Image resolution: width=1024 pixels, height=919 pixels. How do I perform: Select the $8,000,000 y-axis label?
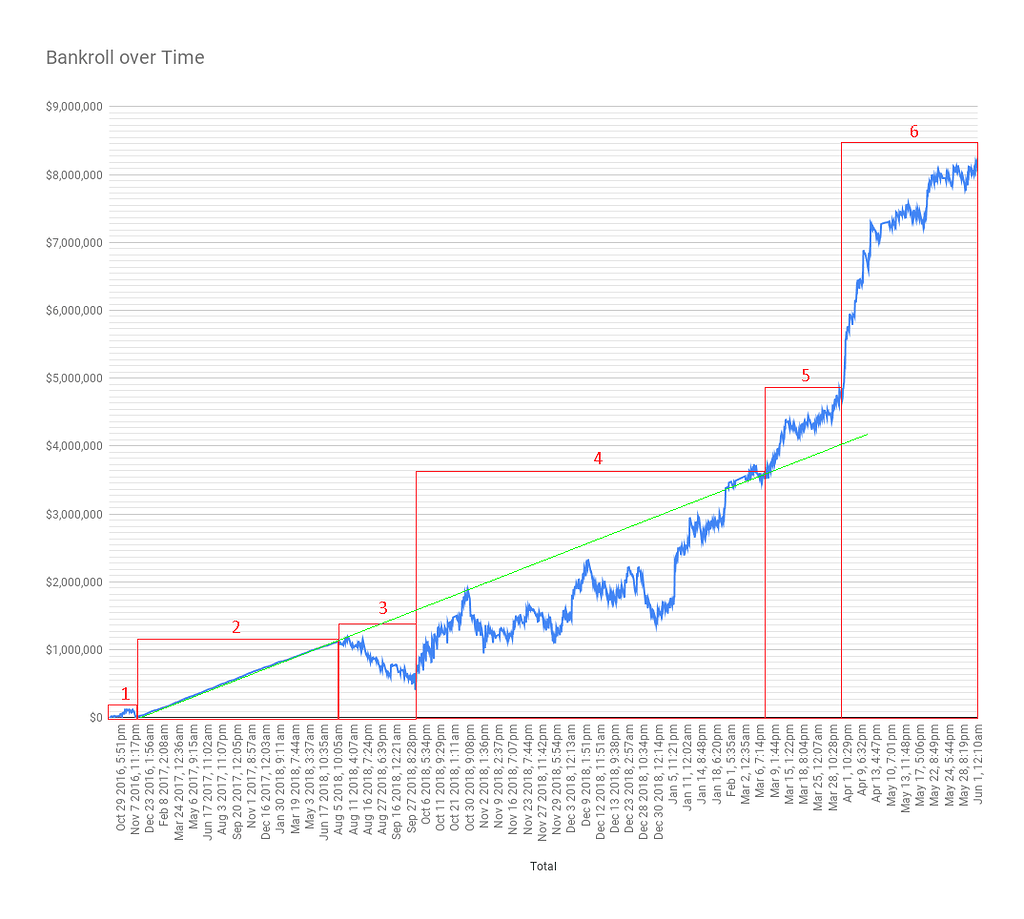(x=74, y=174)
